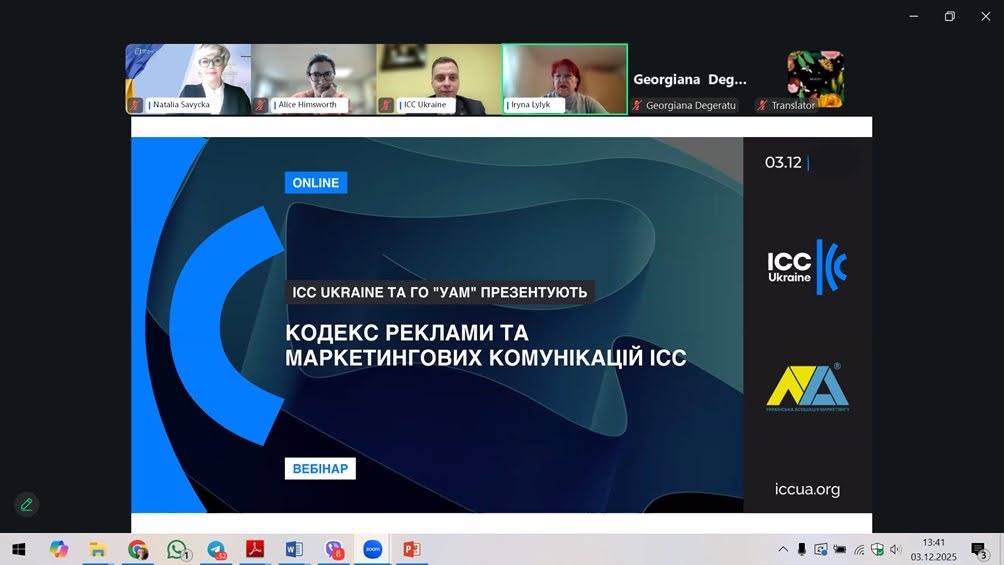Select Natalia Savycka's video thumbnail

(x=188, y=79)
